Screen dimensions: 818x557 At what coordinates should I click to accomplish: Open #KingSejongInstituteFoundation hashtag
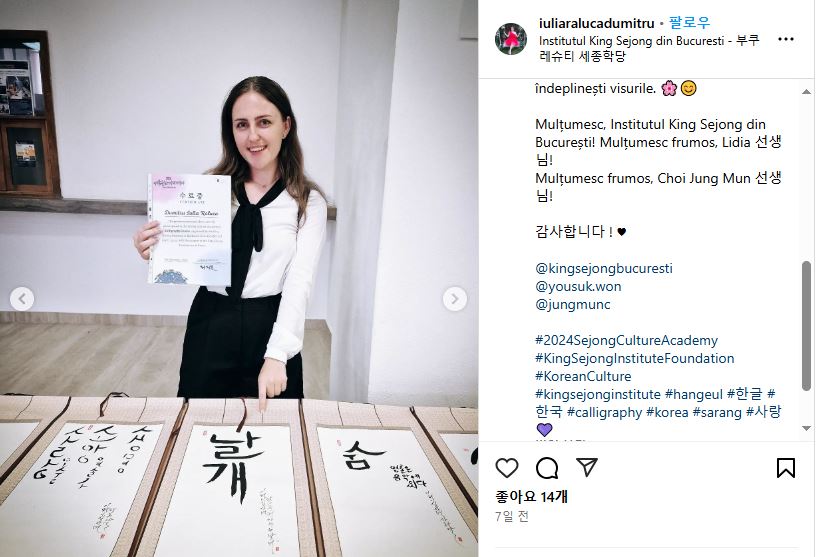tap(635, 358)
